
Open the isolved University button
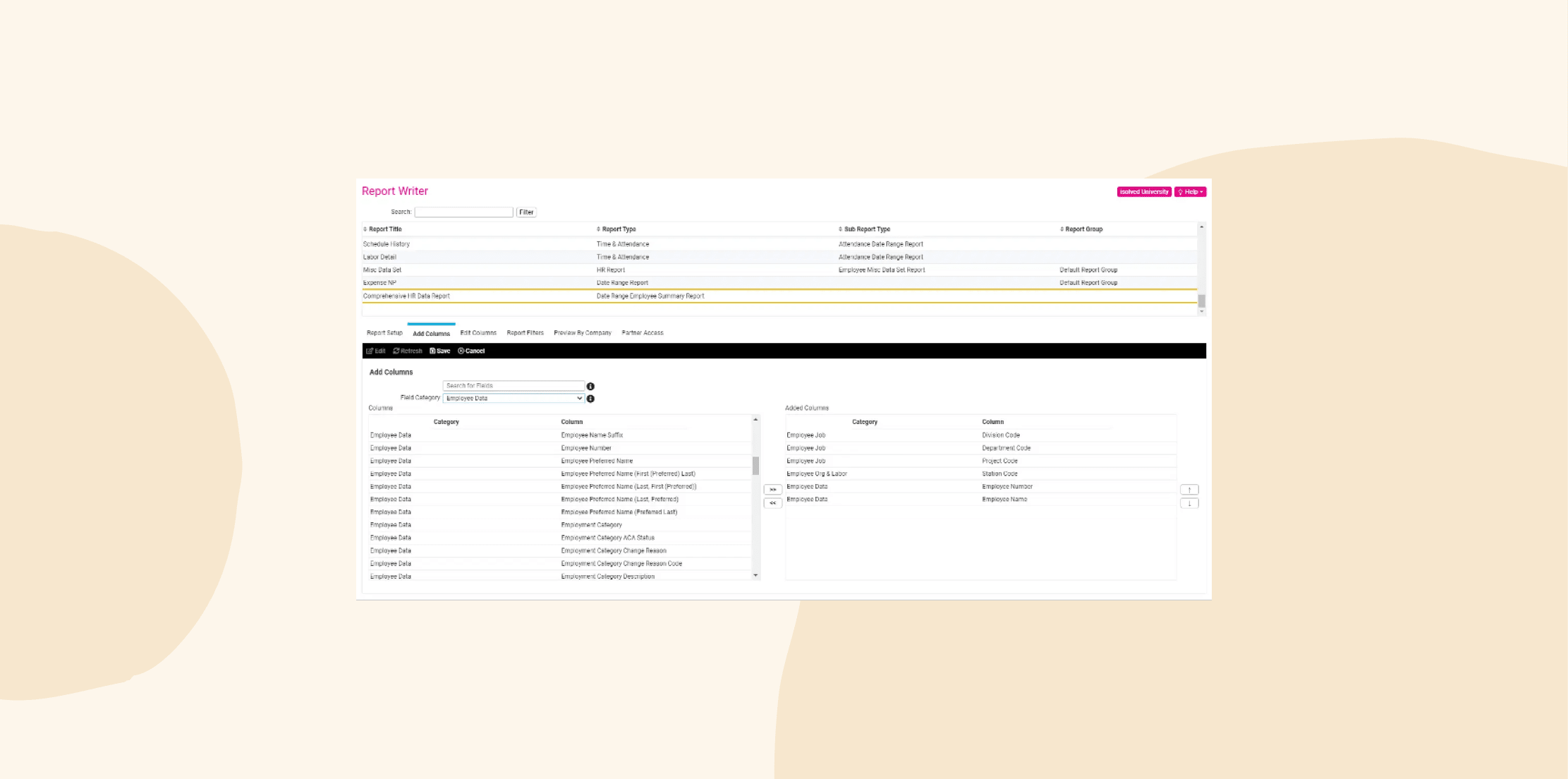(x=1143, y=192)
